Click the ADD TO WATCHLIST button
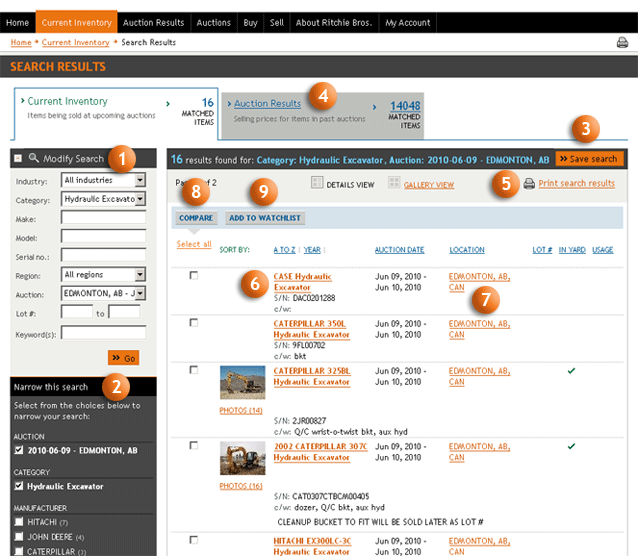Screen dimensions: 638x556 (265, 218)
